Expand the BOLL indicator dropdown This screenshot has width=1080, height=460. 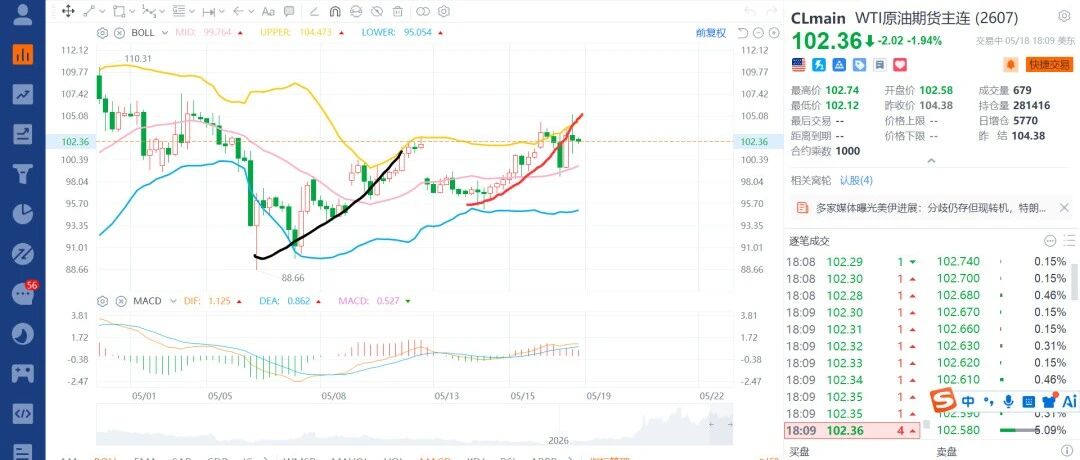click(164, 32)
